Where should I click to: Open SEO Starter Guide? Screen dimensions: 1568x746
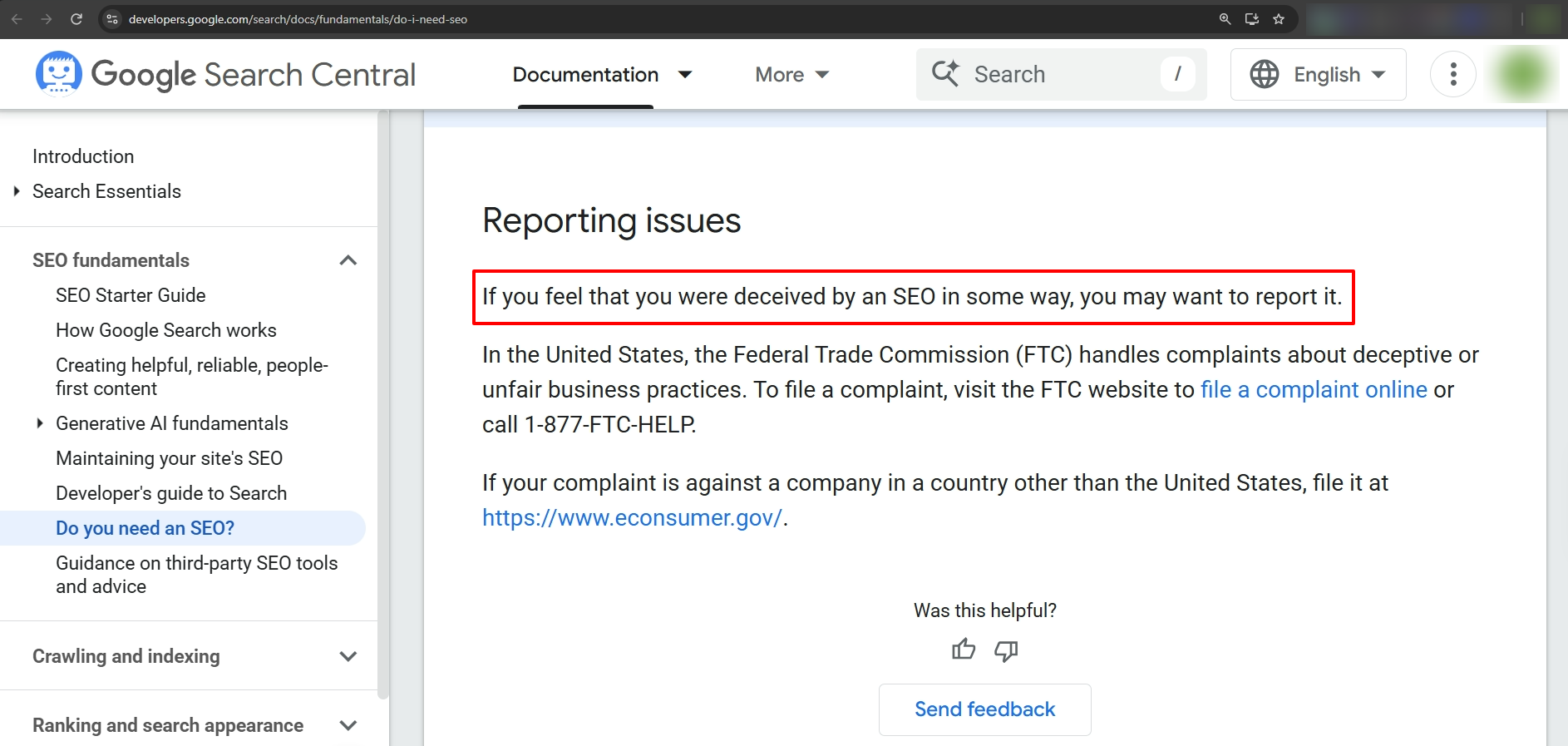coord(131,295)
